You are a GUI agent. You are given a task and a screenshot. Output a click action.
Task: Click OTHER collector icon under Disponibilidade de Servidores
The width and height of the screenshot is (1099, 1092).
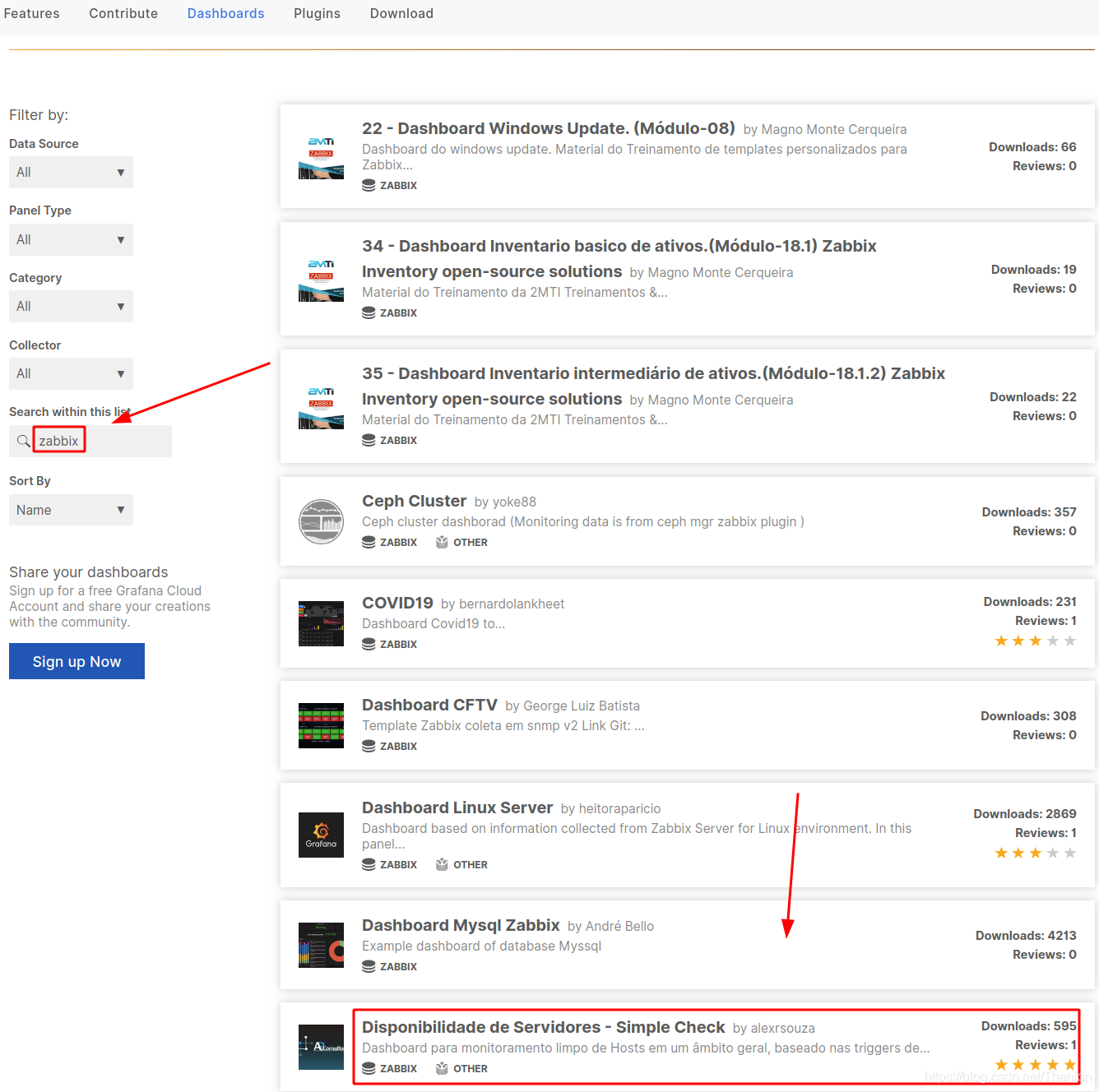coord(442,1068)
